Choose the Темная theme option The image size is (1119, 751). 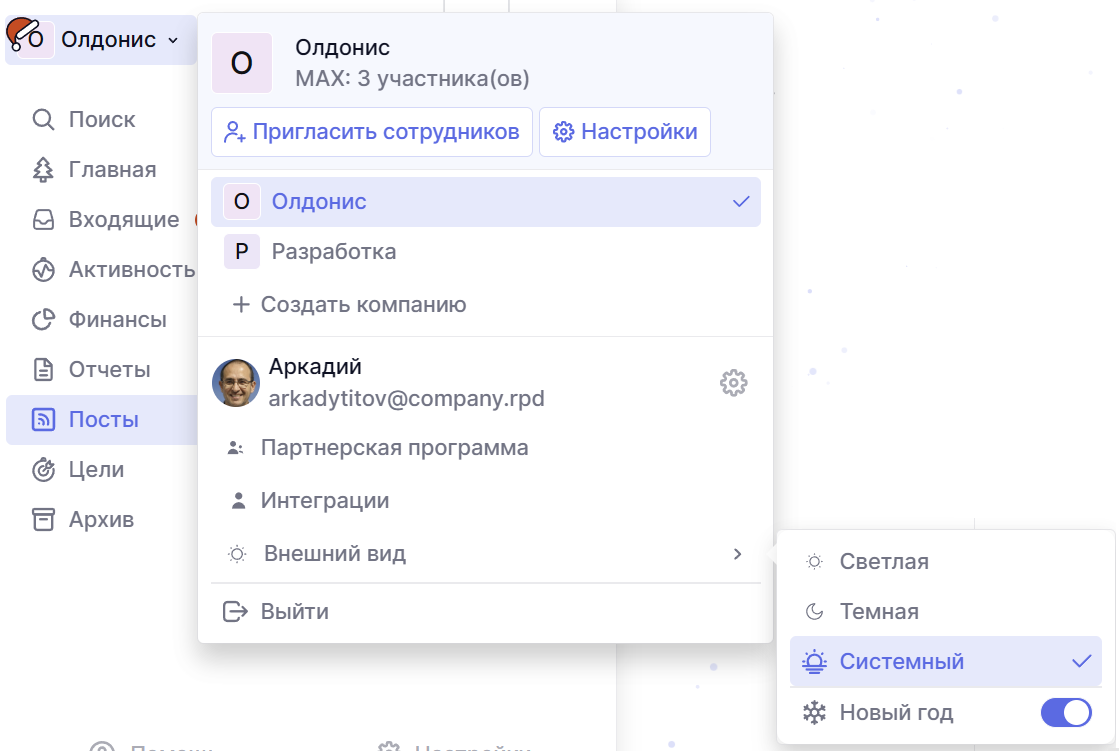coord(879,612)
